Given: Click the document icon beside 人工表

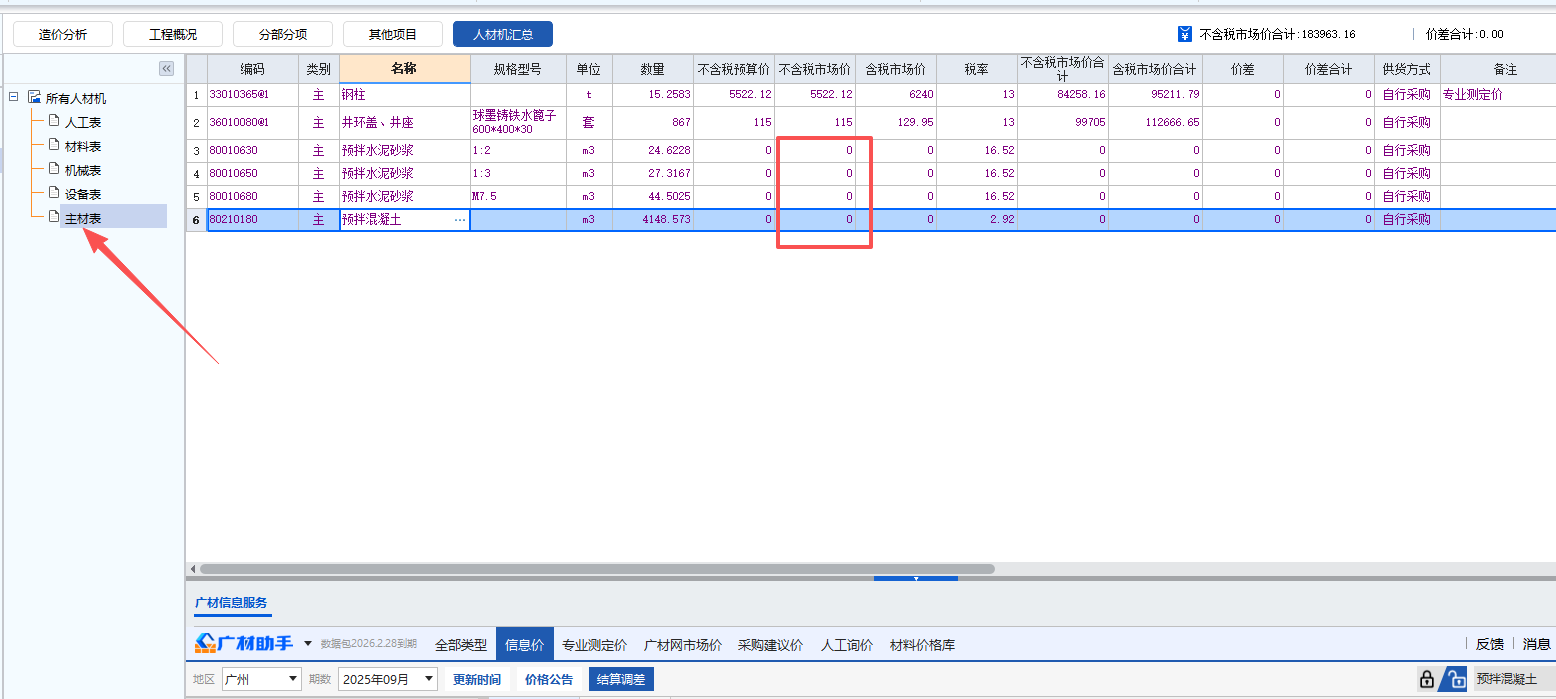Looking at the screenshot, I should 54,122.
